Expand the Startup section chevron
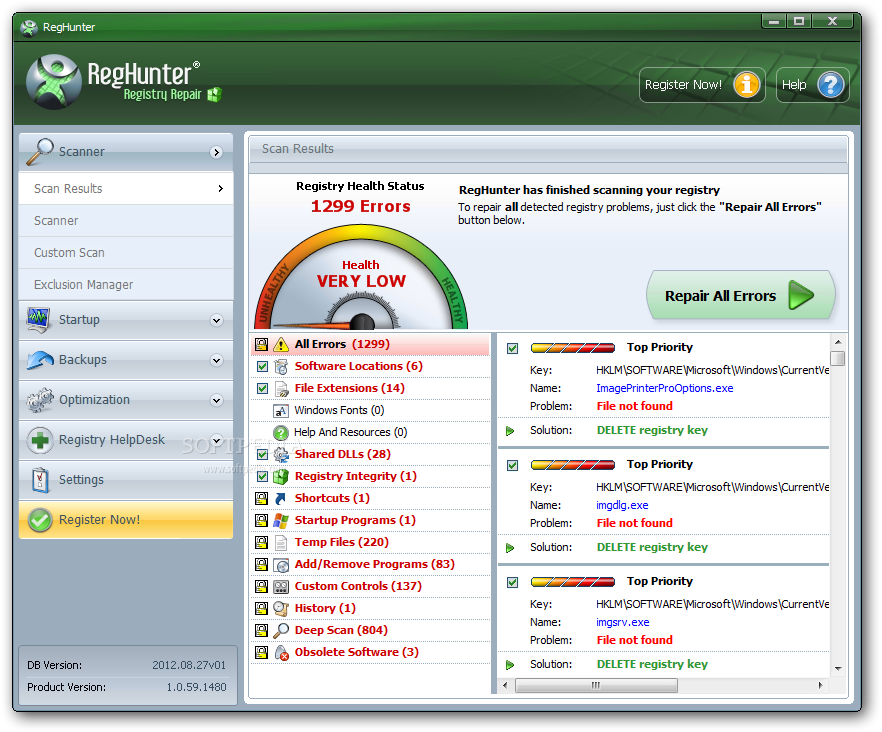882x732 pixels. point(217,321)
